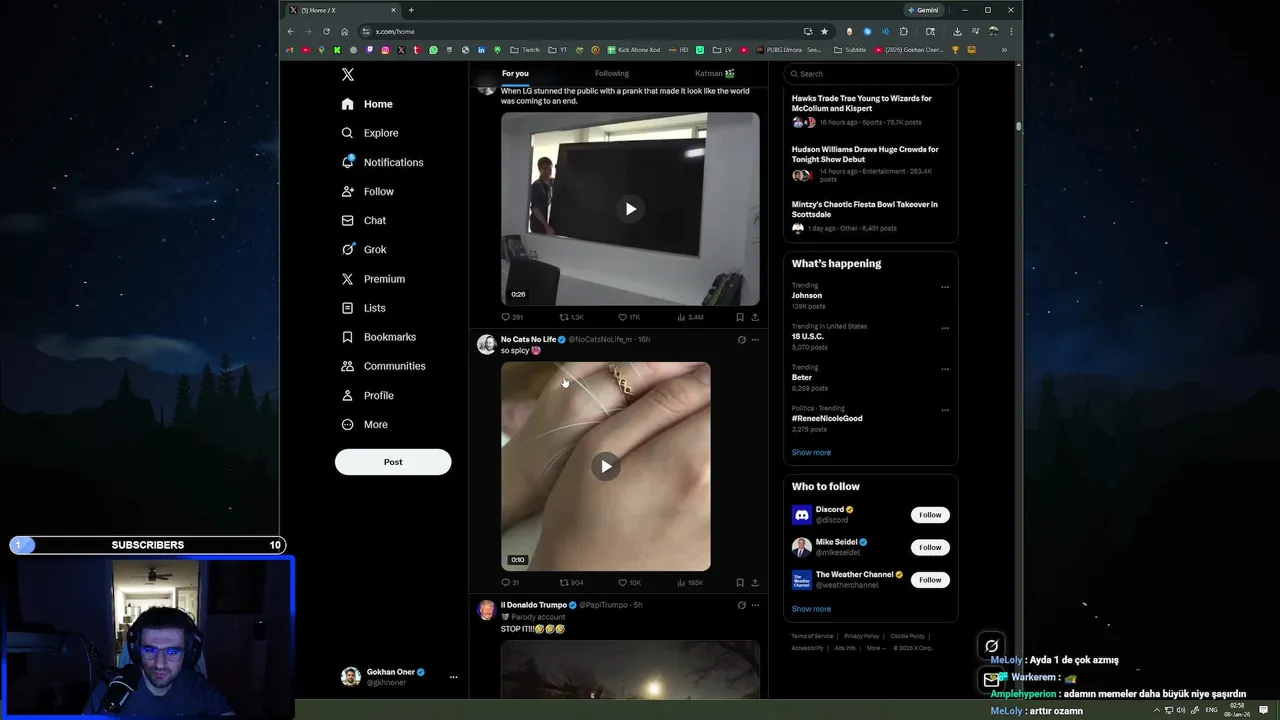The image size is (1280, 720).
Task: Open Hawks Trade Trae Young news story
Action: tap(870, 110)
